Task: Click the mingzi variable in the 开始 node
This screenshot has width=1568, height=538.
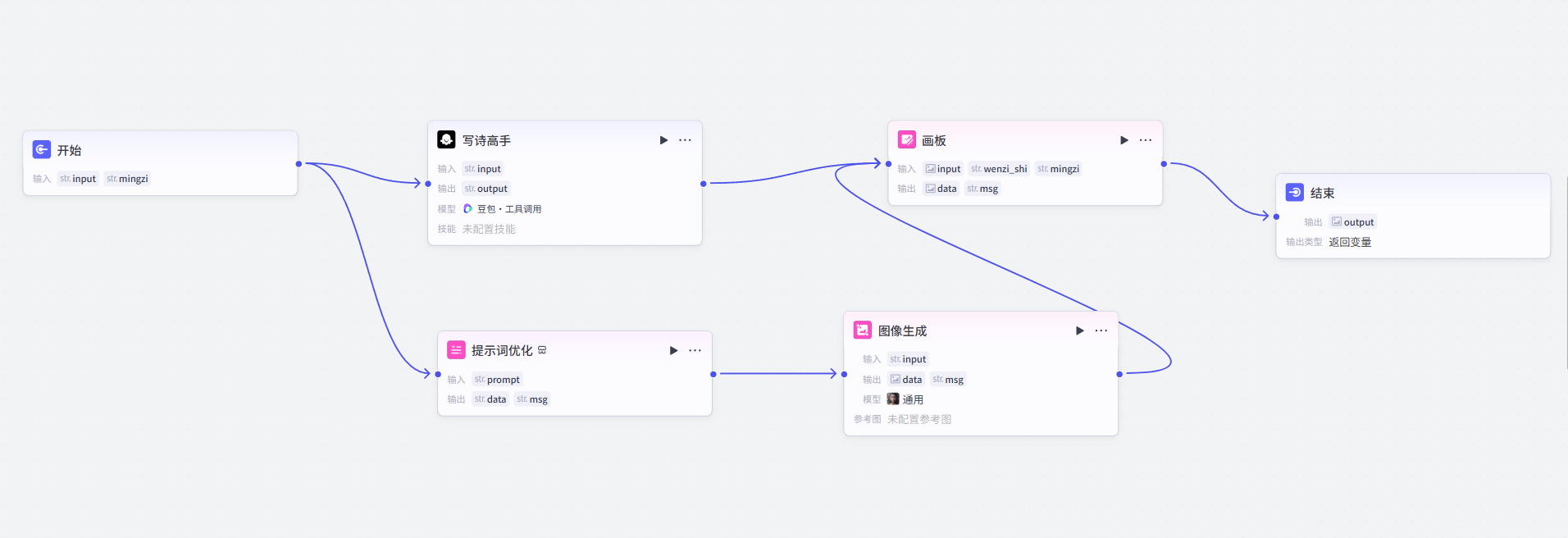Action: click(x=128, y=179)
